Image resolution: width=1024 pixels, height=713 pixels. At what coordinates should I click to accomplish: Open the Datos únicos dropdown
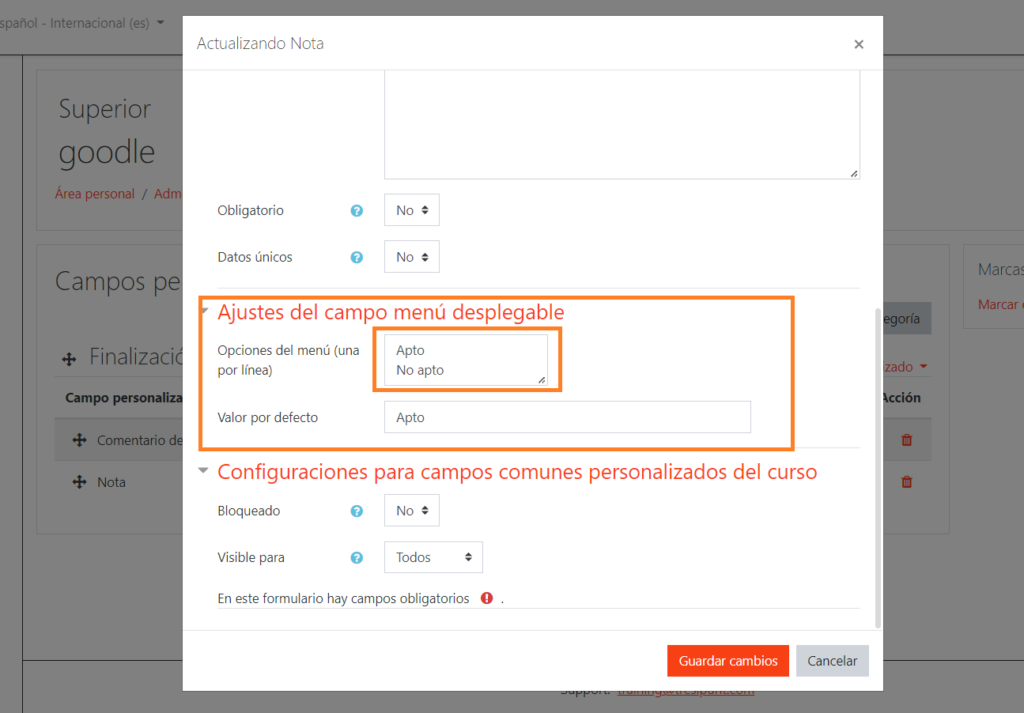tap(411, 257)
